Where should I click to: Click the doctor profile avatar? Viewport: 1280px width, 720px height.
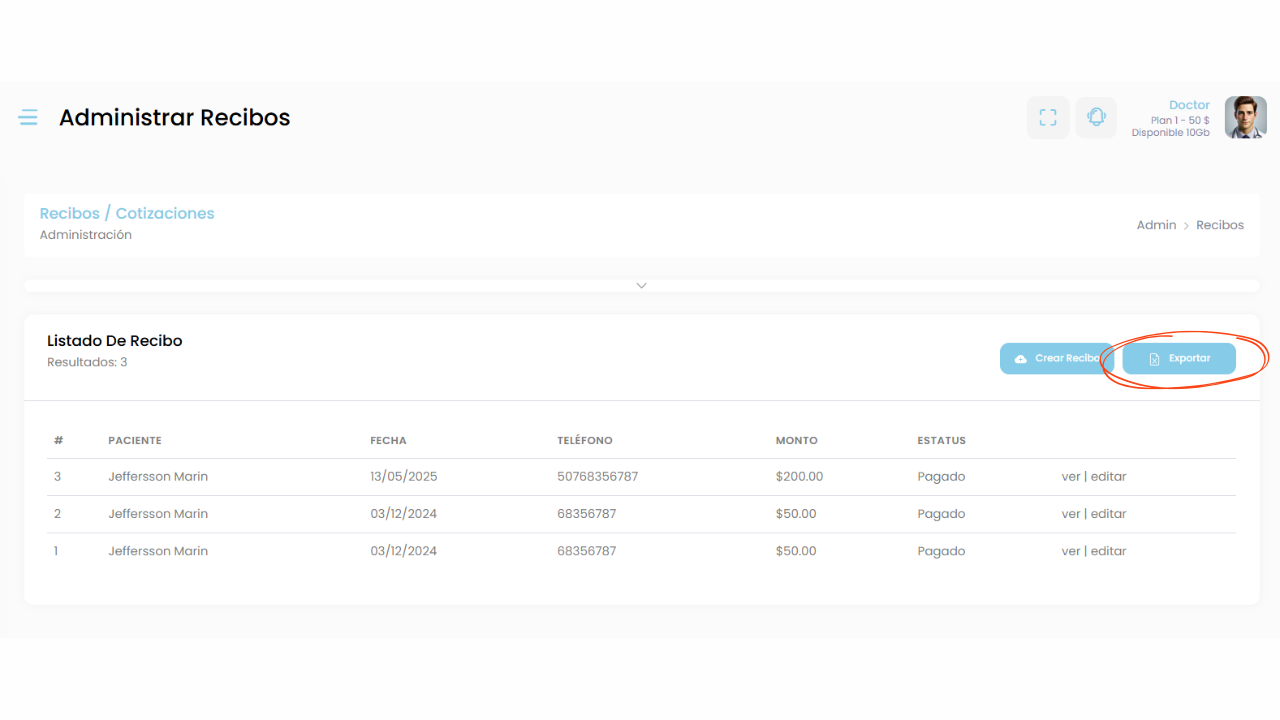1245,118
